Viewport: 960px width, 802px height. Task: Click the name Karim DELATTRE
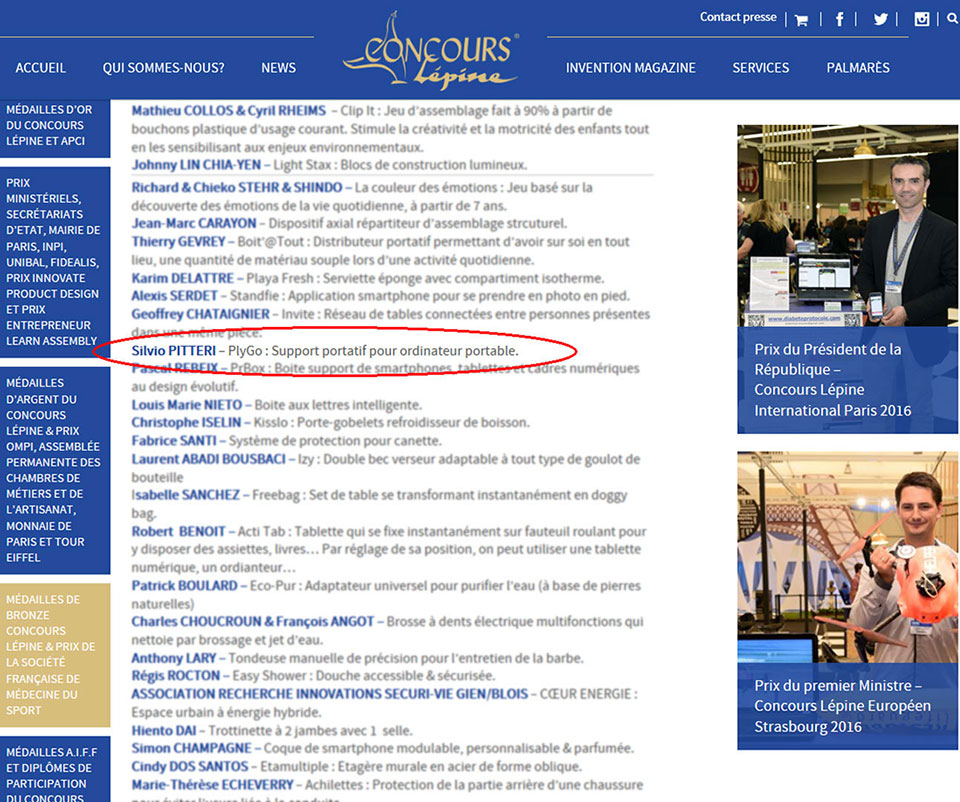[x=182, y=279]
